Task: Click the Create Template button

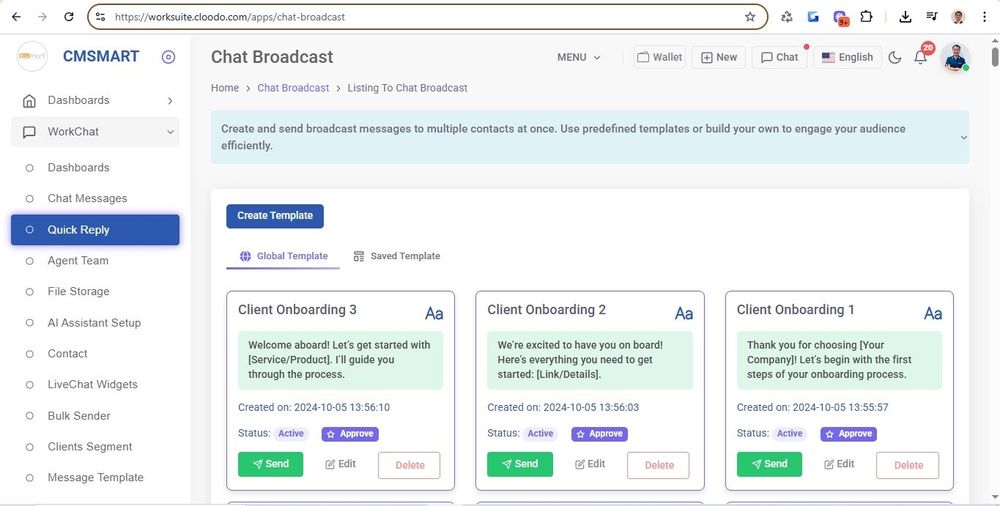Action: click(x=275, y=215)
